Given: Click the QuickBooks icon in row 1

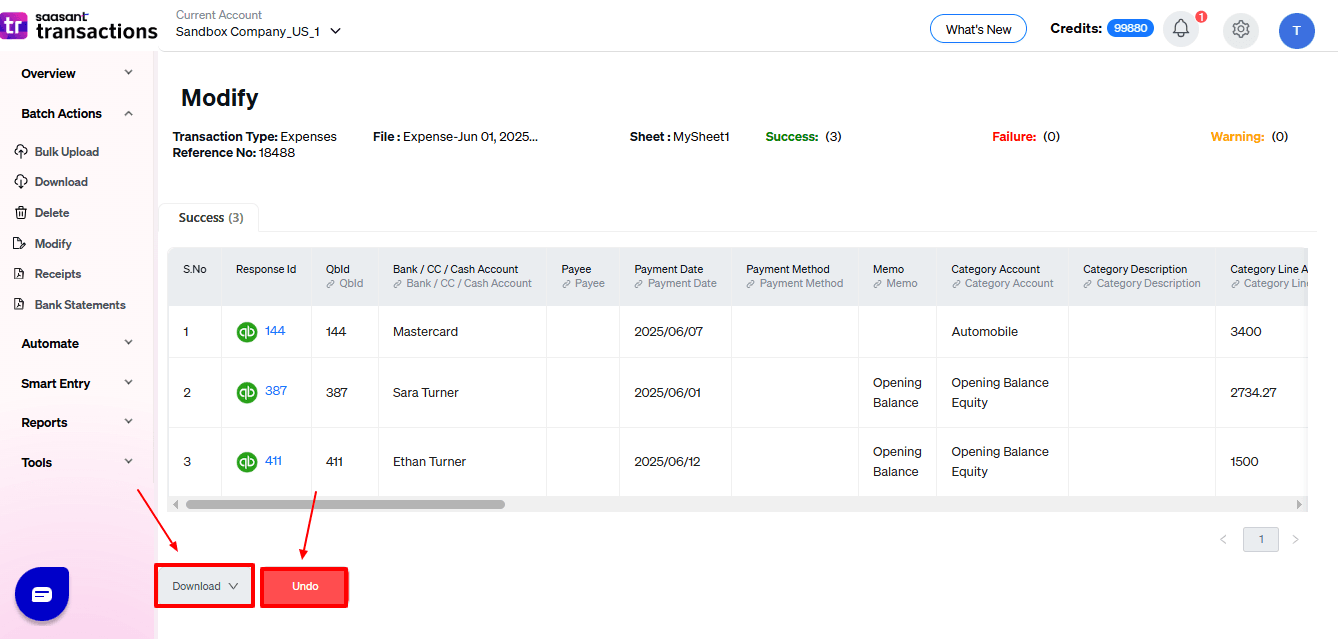Looking at the screenshot, I should coord(247,332).
